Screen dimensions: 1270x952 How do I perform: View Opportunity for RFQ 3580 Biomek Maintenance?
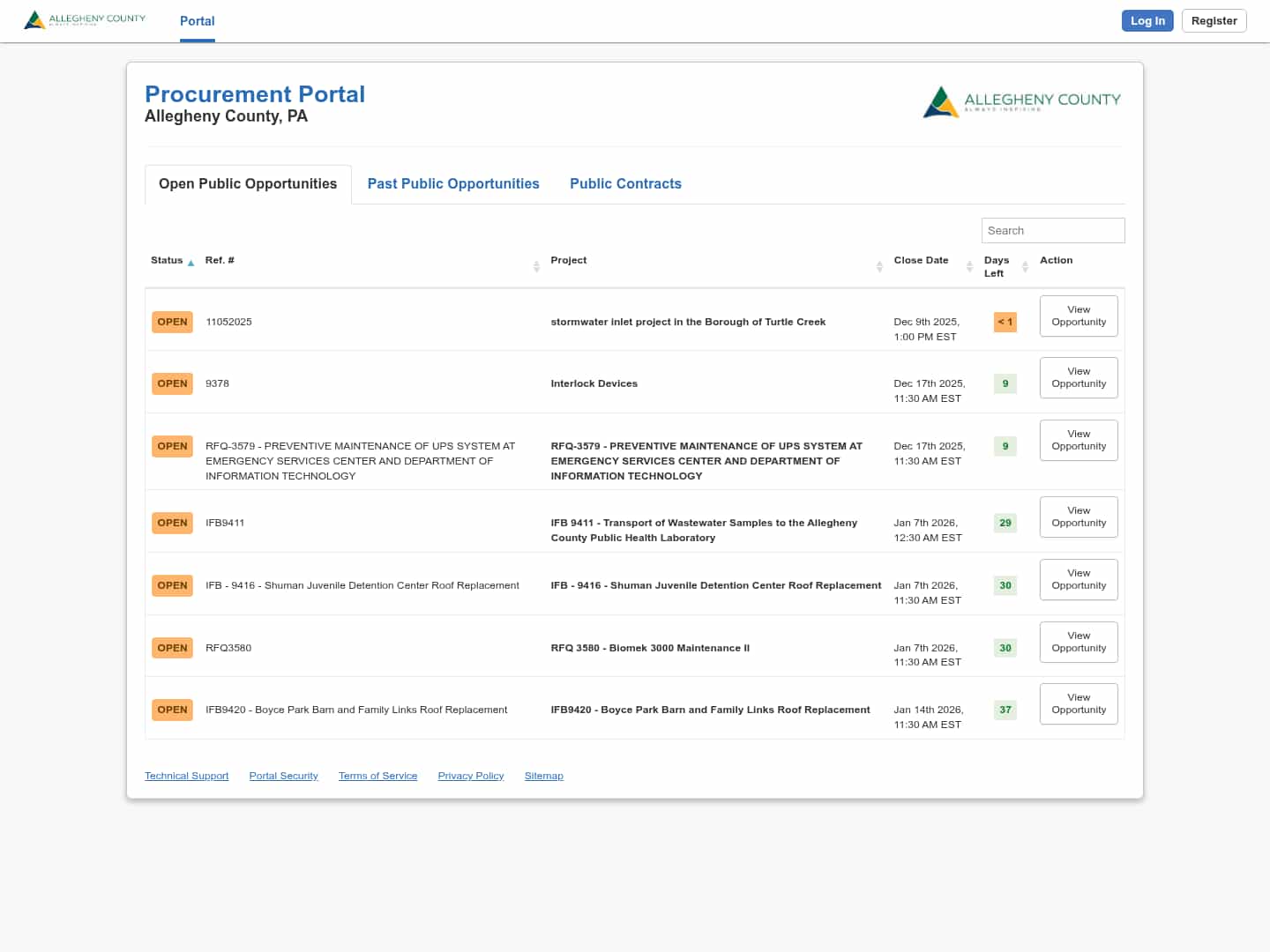point(1079,643)
